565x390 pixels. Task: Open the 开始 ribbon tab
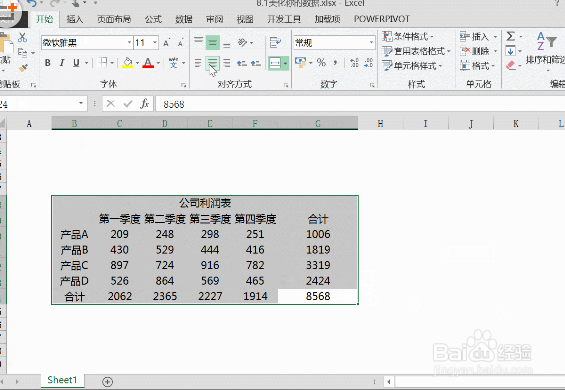tap(44, 19)
